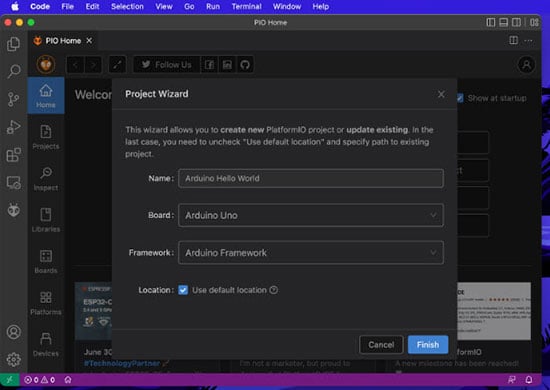550x390 pixels.
Task: Click the Finish button
Action: point(428,345)
